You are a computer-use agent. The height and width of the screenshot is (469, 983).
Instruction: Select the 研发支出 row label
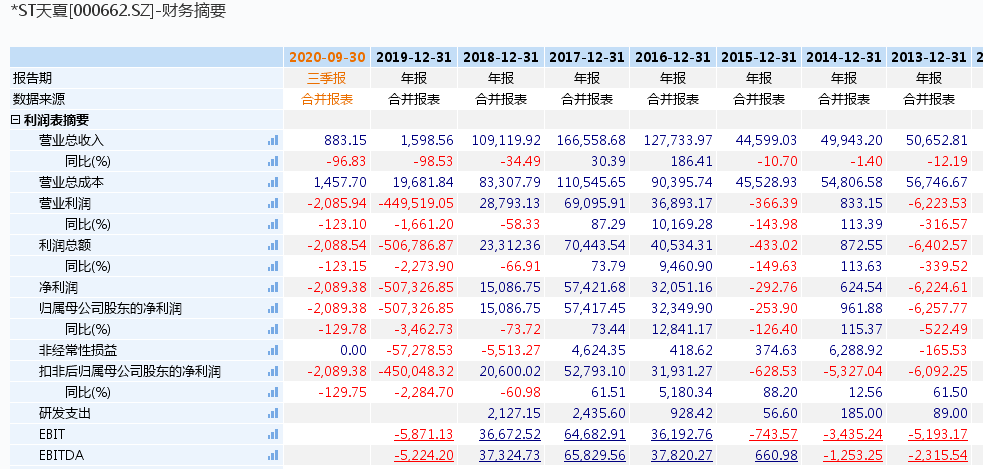click(65, 413)
